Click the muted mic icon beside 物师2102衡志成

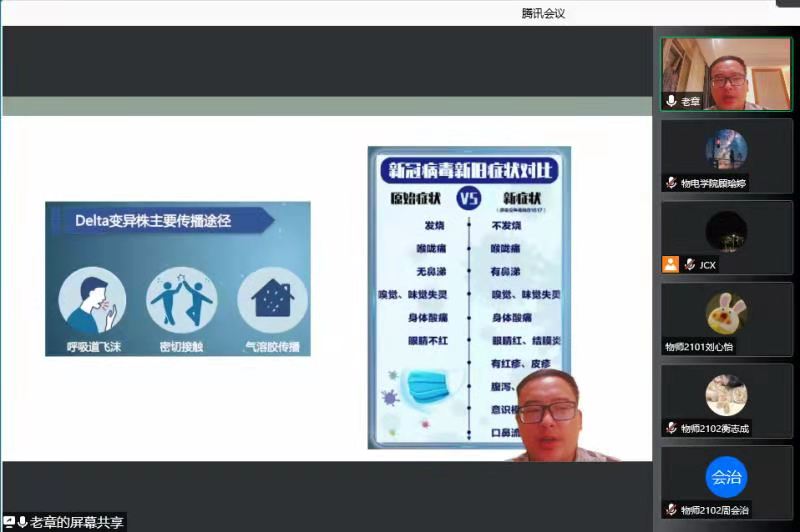coord(672,429)
